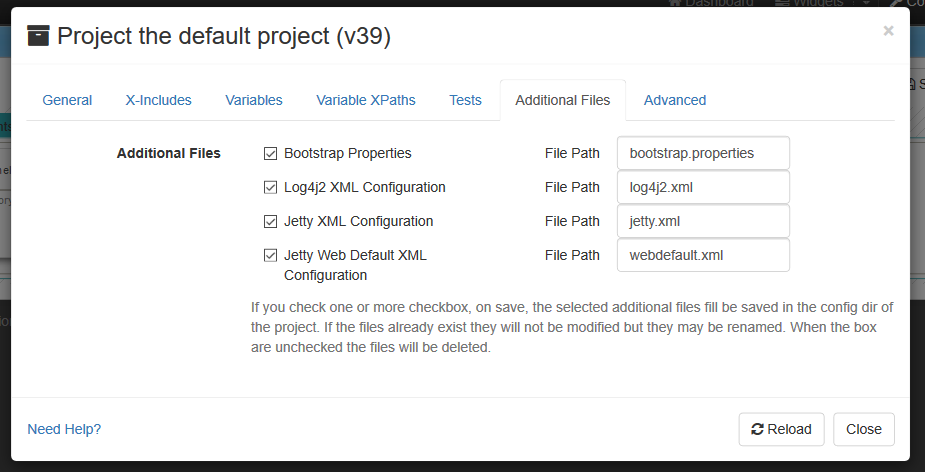Screen dimensions: 925x472
Task: Toggle Jetty Web Default XML Configuration checkbox
Action: click(x=270, y=255)
